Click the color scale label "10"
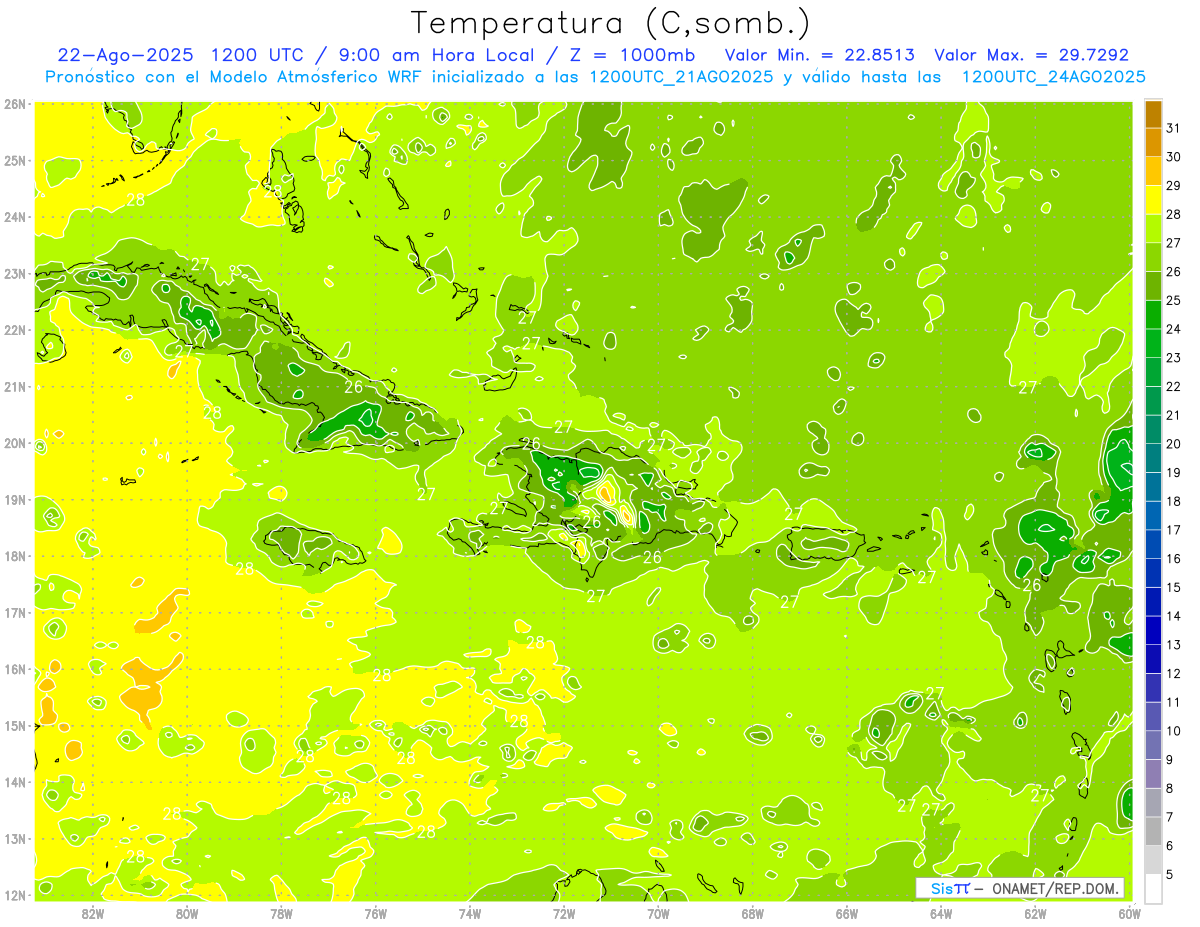 tap(1173, 731)
